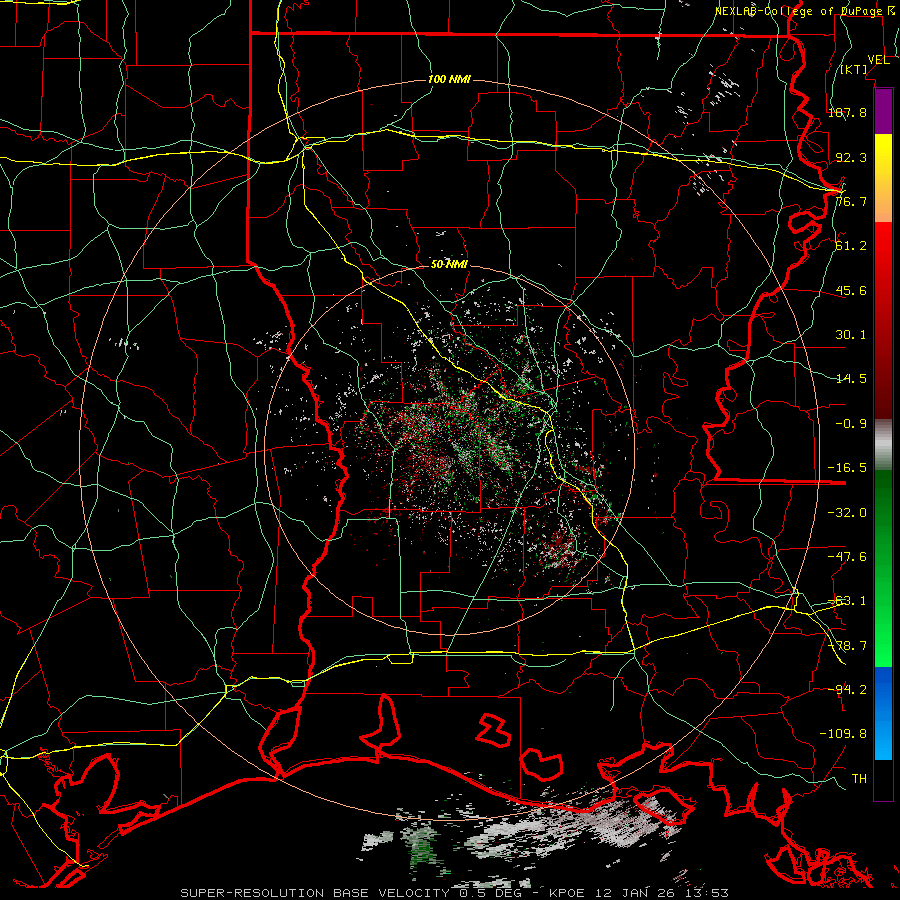Screen dimensions: 900x900
Task: Click the SUPER-RESOLUTION BASE VELOCITY caption text
Action: (x=315, y=893)
